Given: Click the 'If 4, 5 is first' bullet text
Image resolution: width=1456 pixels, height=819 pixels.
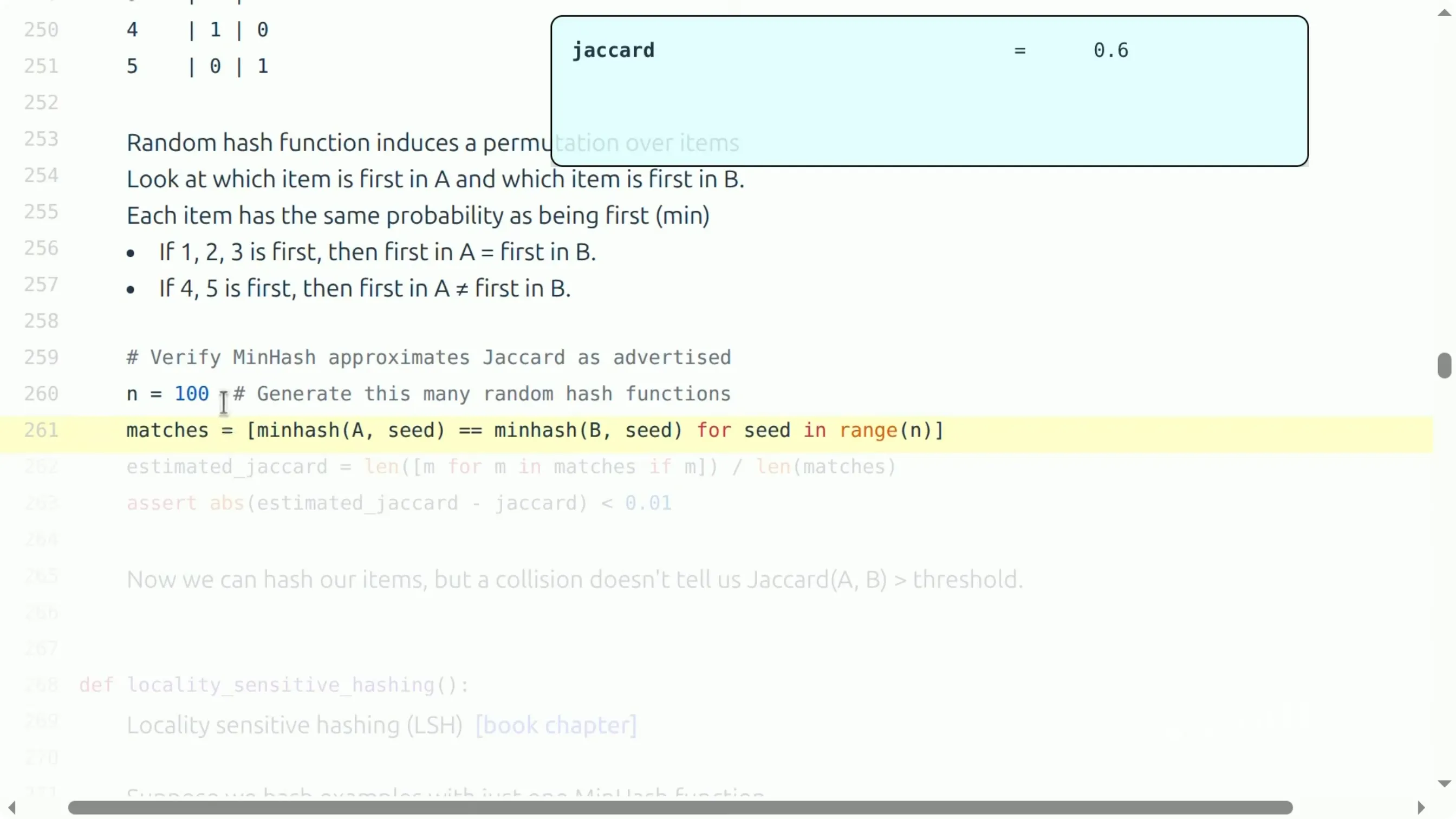Looking at the screenshot, I should click(x=365, y=288).
